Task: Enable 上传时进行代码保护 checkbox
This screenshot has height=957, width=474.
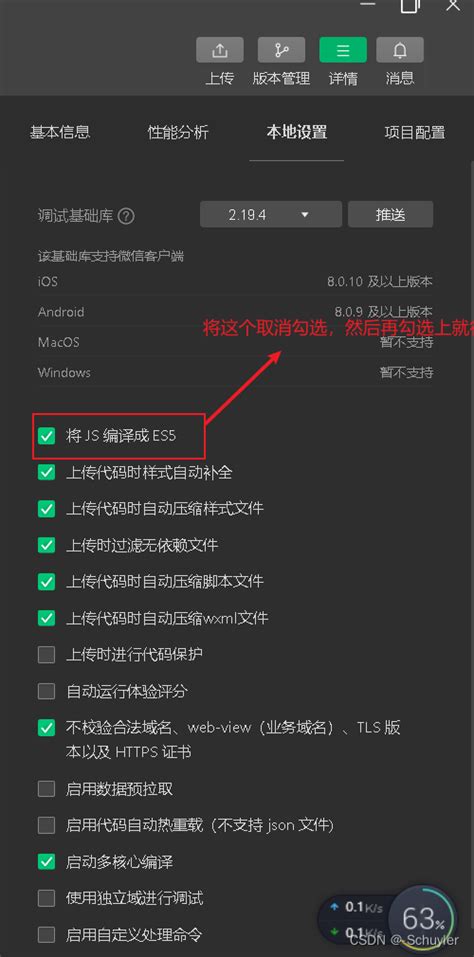Action: tap(46, 655)
